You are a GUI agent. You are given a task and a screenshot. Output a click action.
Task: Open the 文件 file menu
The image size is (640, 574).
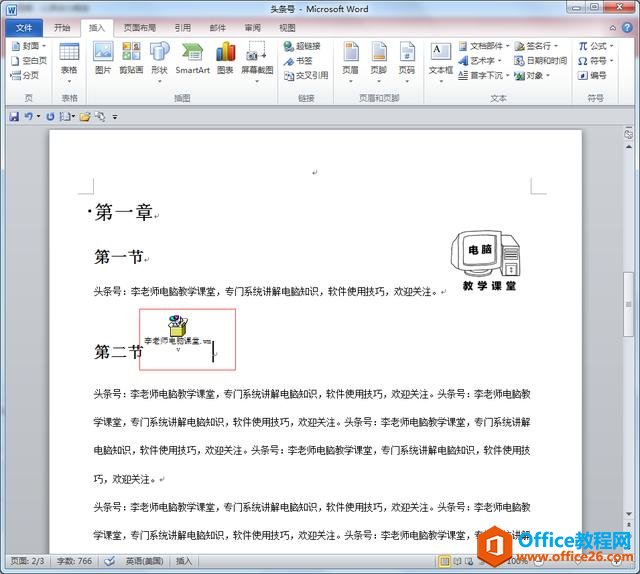[x=24, y=28]
